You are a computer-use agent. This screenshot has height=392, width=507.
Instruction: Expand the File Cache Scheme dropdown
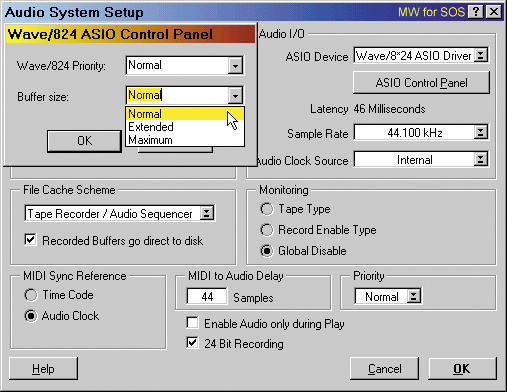(206, 213)
